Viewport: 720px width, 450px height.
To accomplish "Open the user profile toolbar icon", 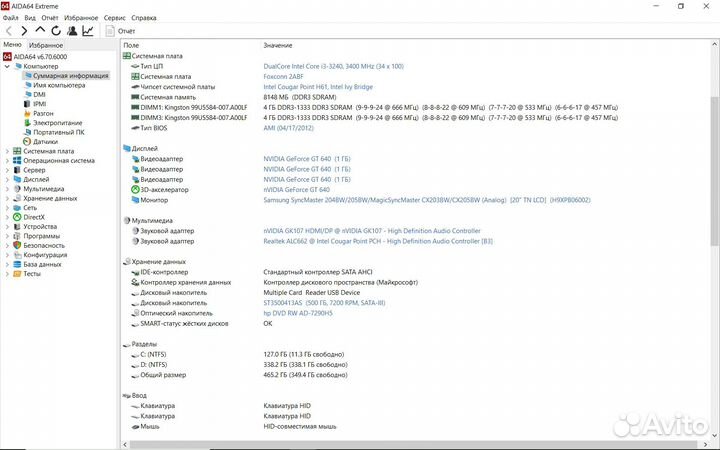I will 71,31.
